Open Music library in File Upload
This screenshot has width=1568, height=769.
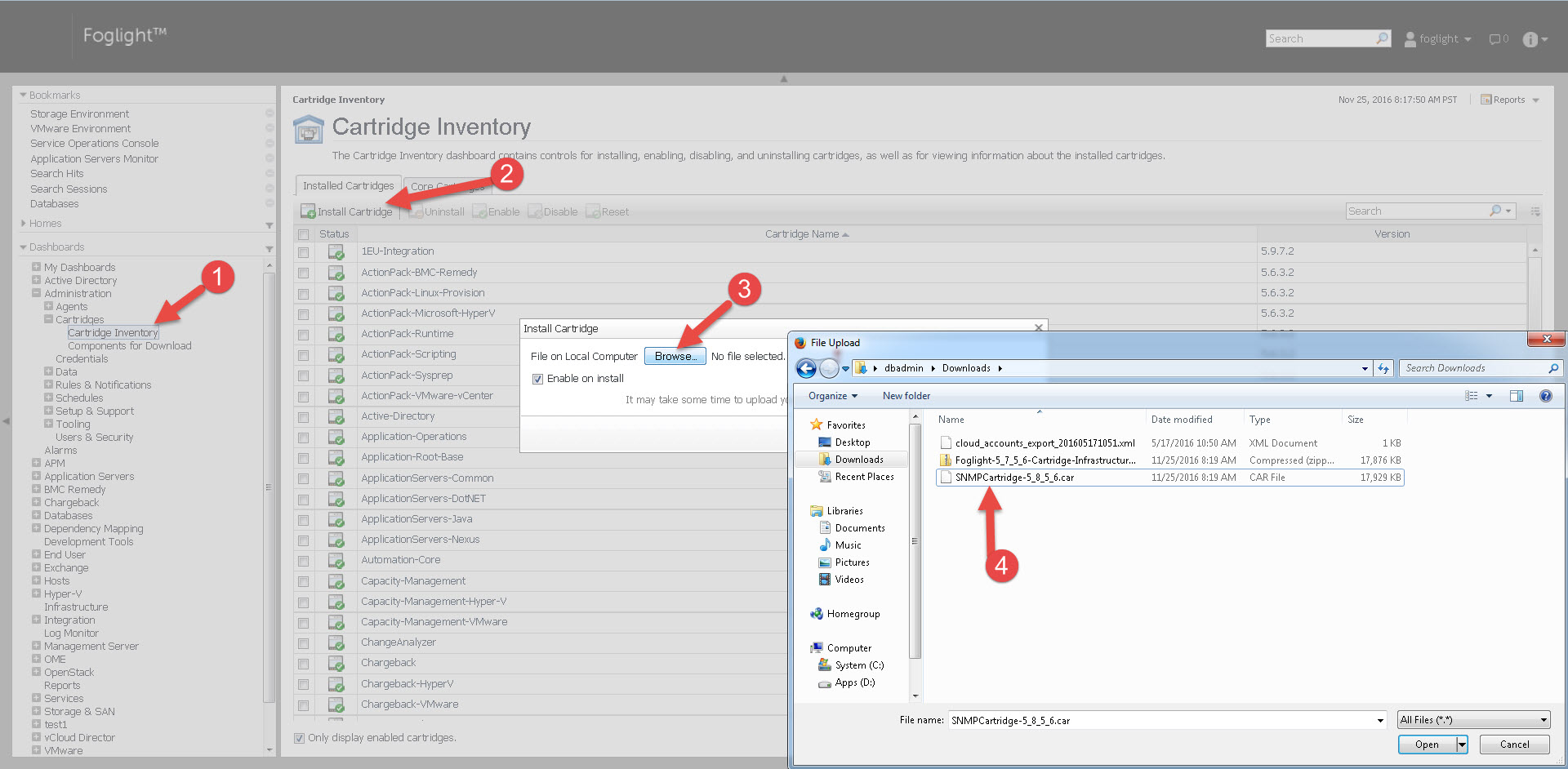pyautogui.click(x=848, y=545)
